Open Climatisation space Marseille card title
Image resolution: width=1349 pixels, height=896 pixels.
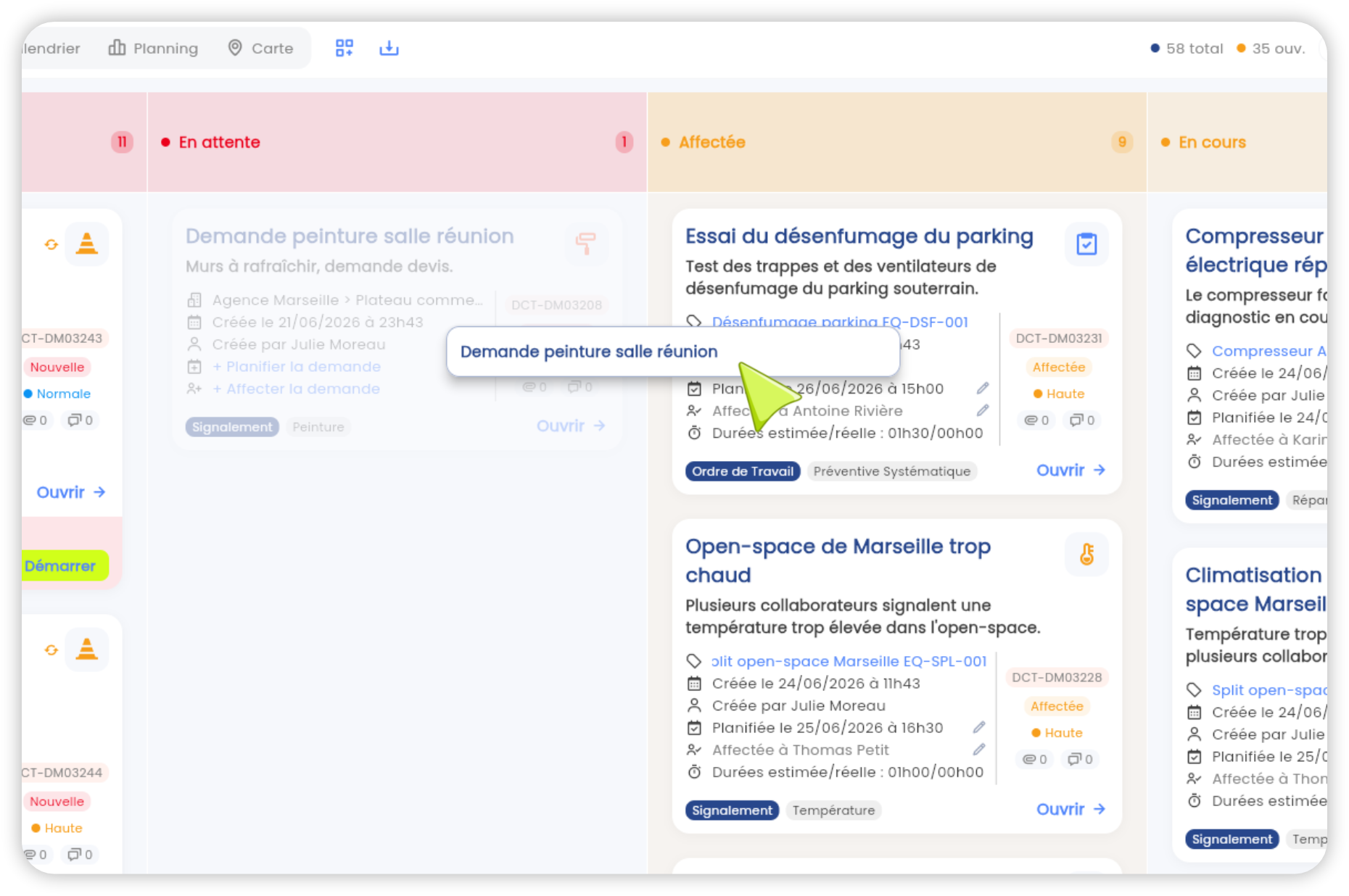click(1256, 589)
